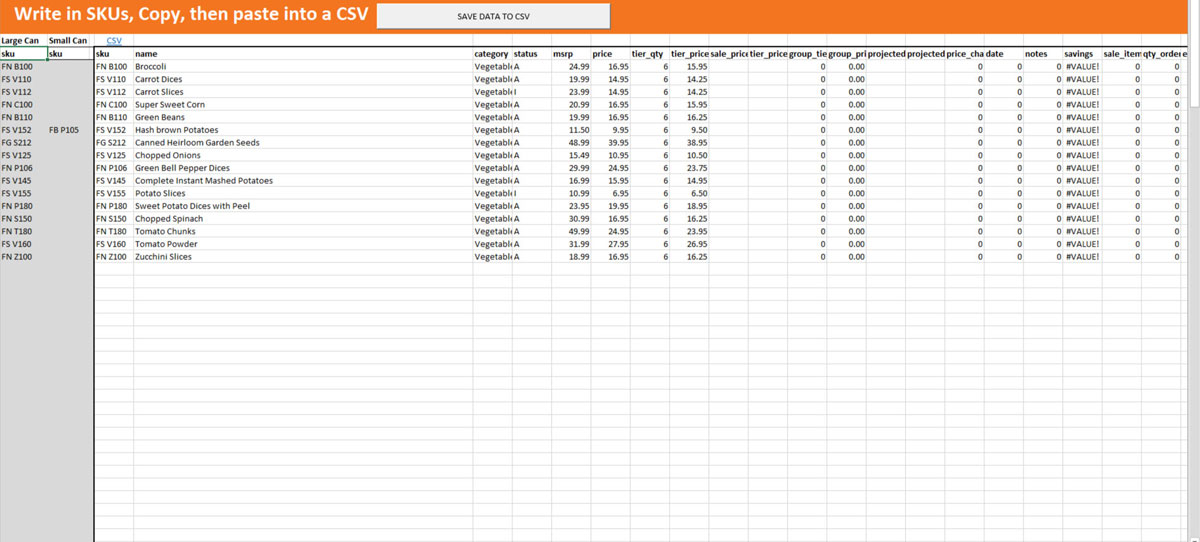This screenshot has width=1200, height=542.
Task: Open the CSV hyperlink
Action: click(x=114, y=40)
